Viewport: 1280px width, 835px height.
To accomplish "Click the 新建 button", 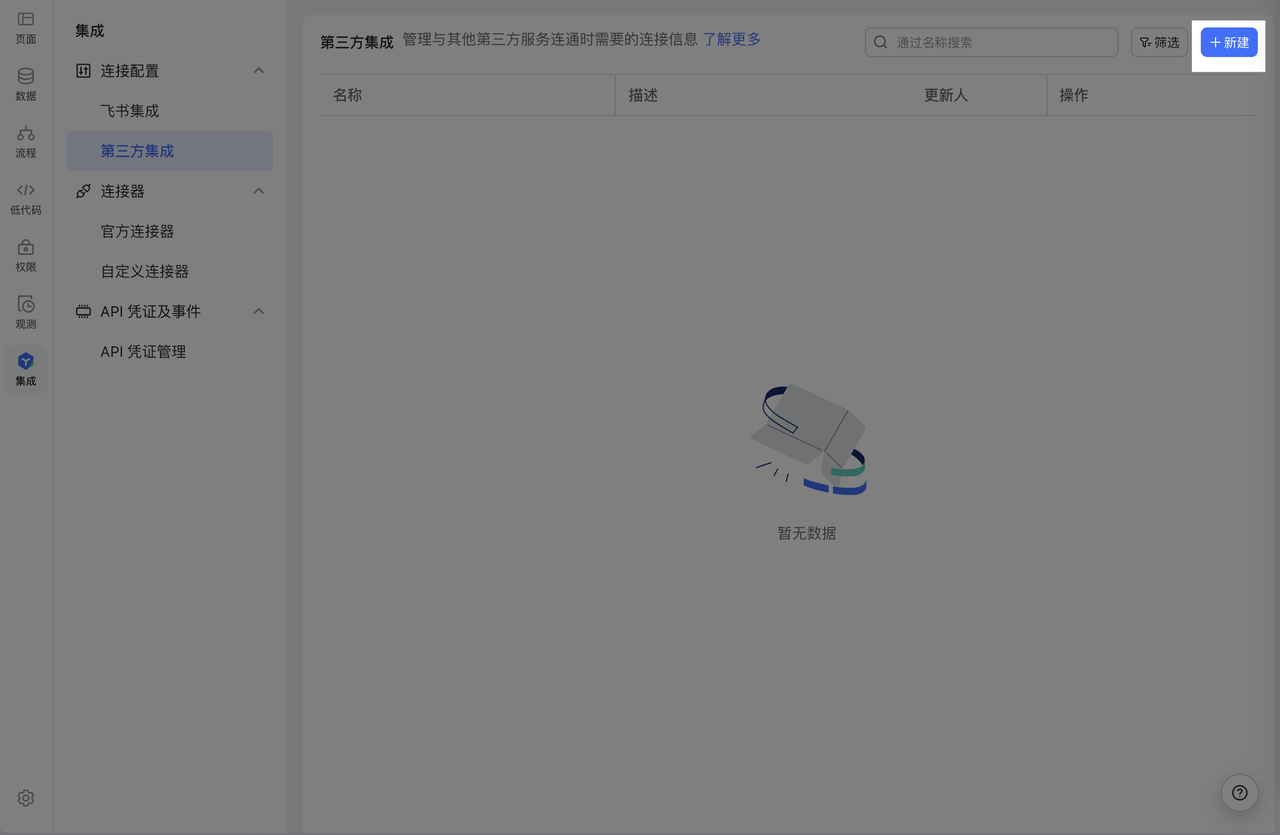I will 1229,42.
